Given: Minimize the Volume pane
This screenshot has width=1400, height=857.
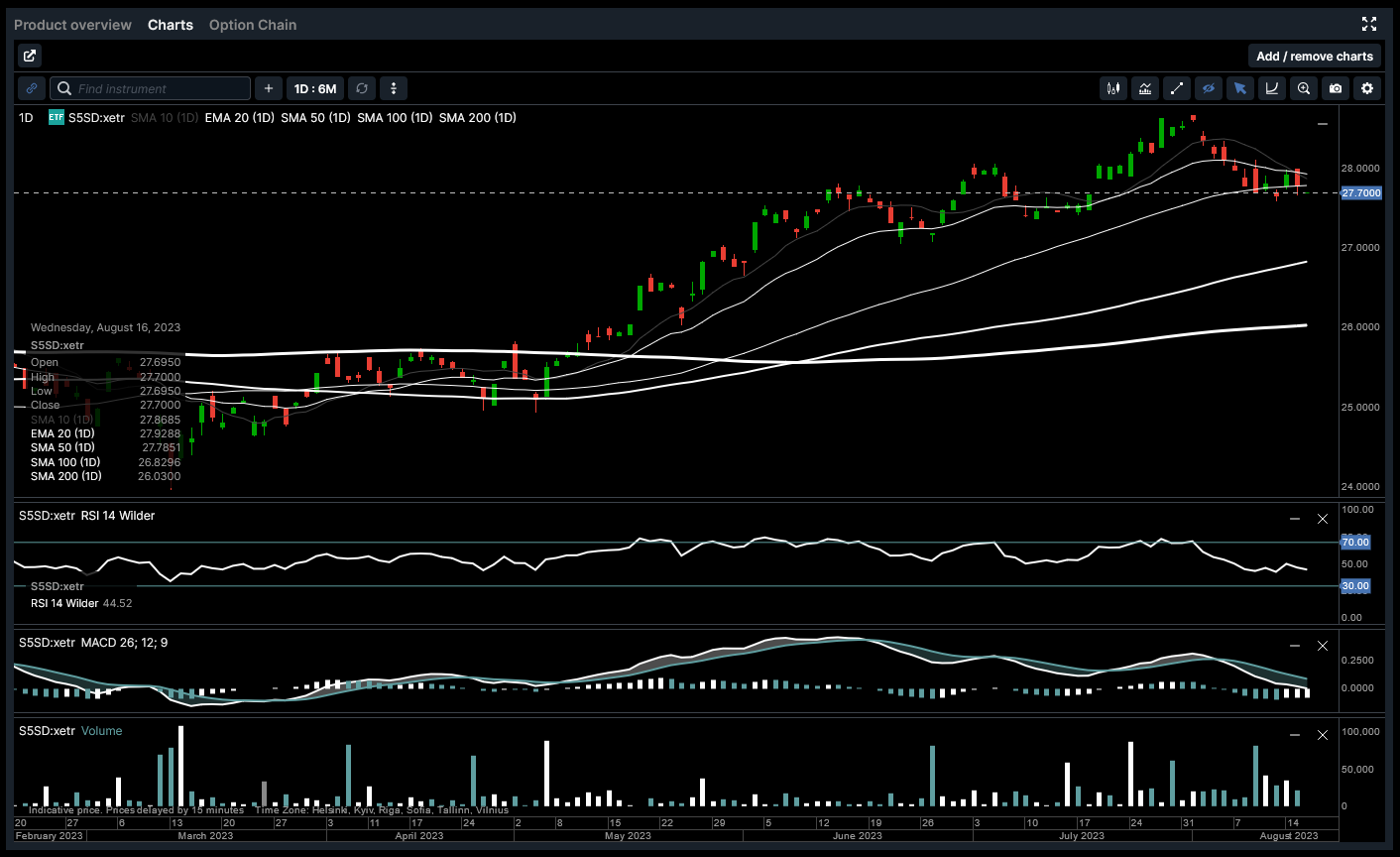Looking at the screenshot, I should click(1294, 735).
